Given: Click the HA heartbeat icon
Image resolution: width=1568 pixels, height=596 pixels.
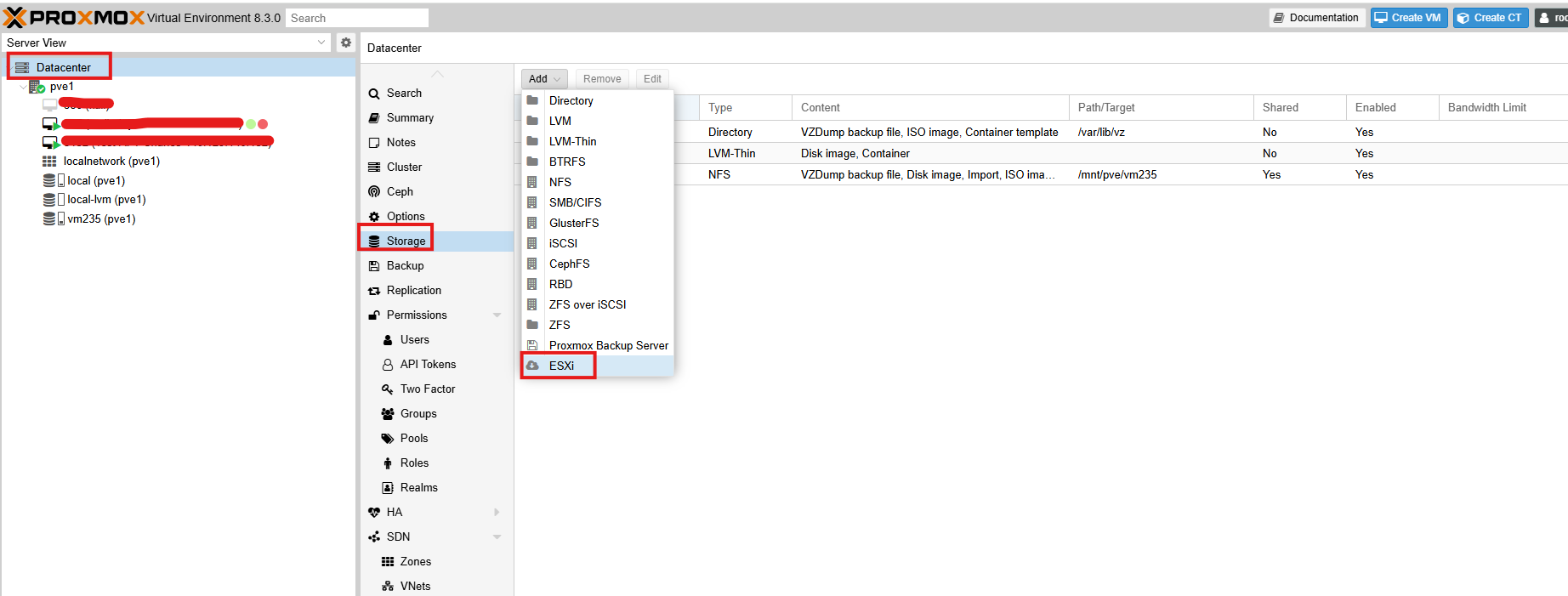Looking at the screenshot, I should (x=374, y=513).
